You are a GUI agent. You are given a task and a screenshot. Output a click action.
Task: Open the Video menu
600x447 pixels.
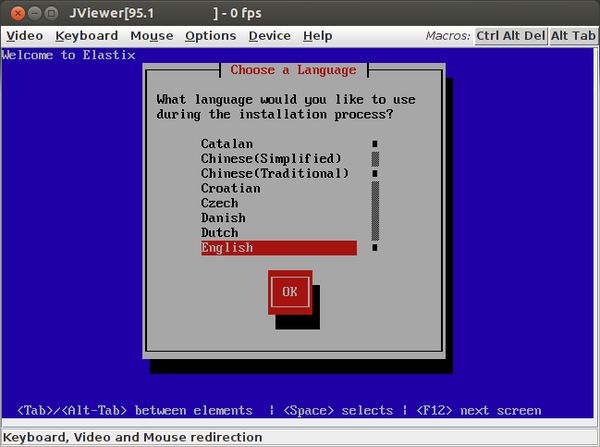(x=25, y=36)
